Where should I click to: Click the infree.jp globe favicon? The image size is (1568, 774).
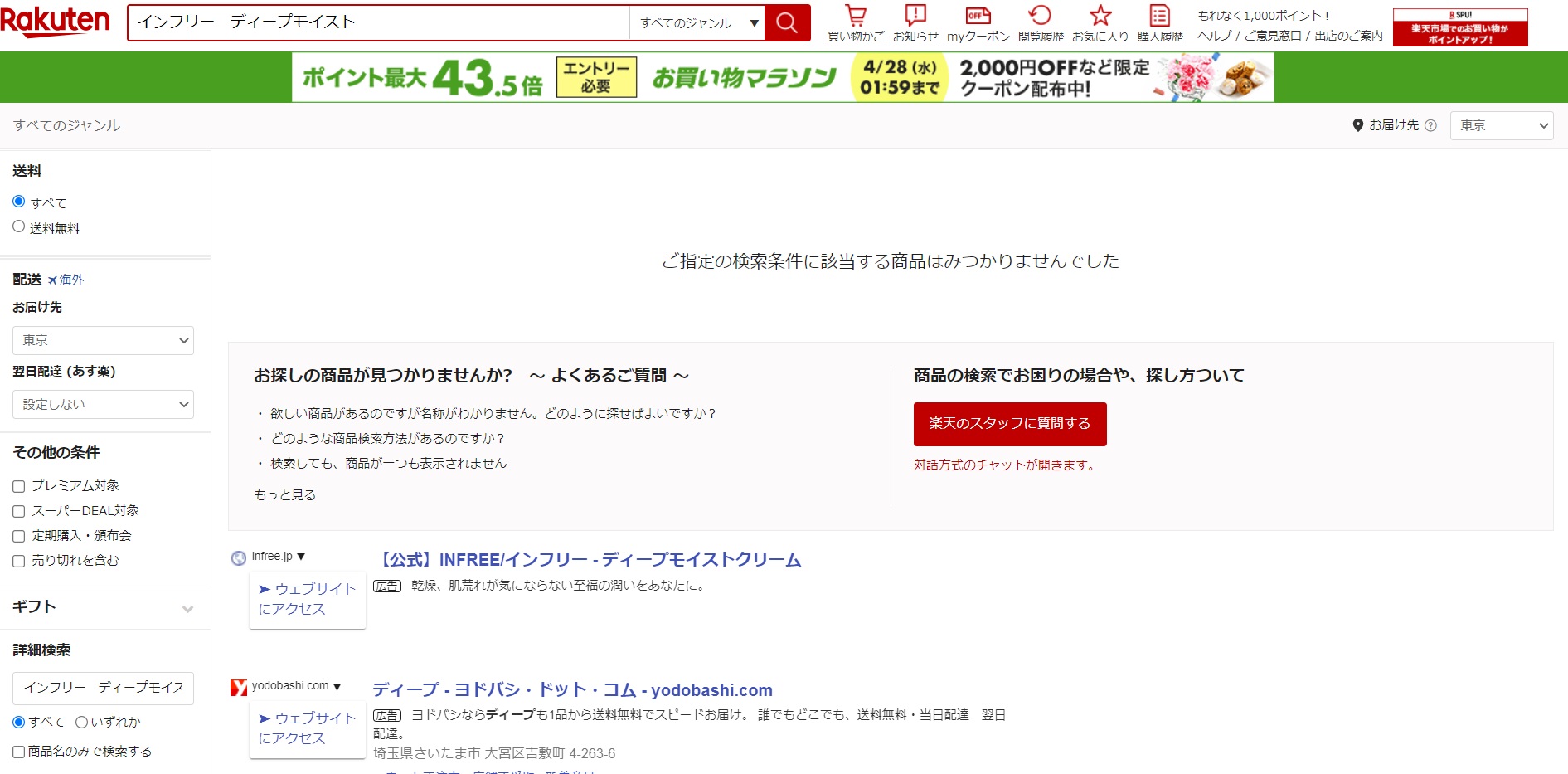(239, 557)
